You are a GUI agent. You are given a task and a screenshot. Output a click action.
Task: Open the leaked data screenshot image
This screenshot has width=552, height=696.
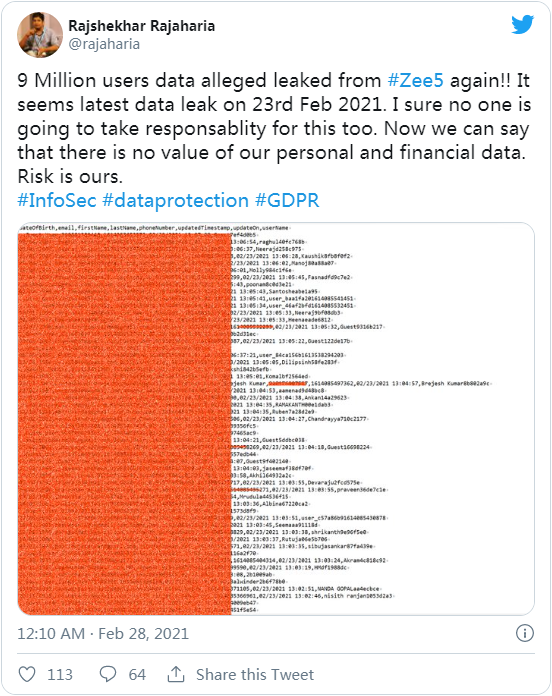(x=276, y=419)
